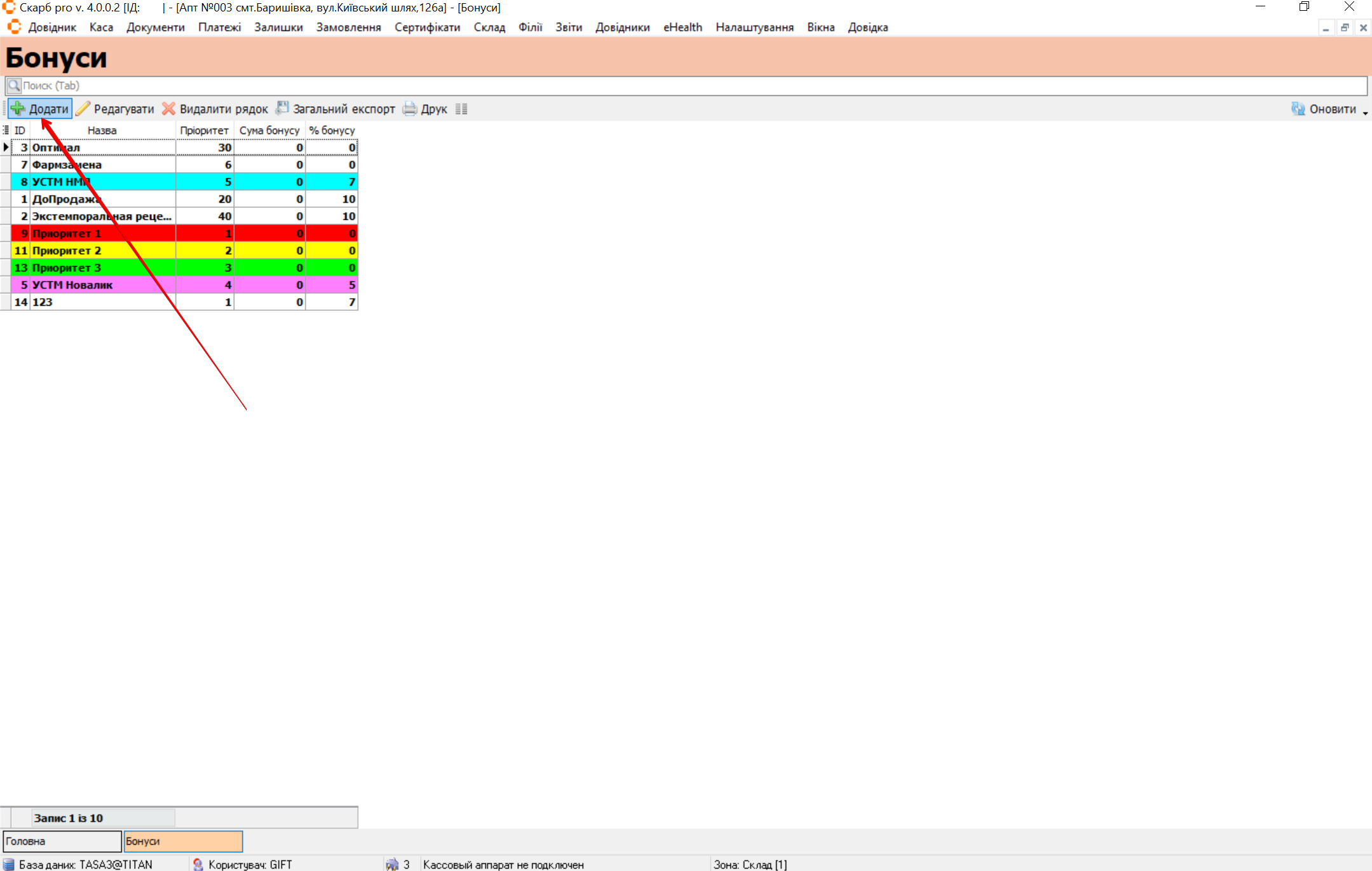Click the pencil Редагувати icon
Image resolution: width=1372 pixels, height=871 pixels.
83,109
